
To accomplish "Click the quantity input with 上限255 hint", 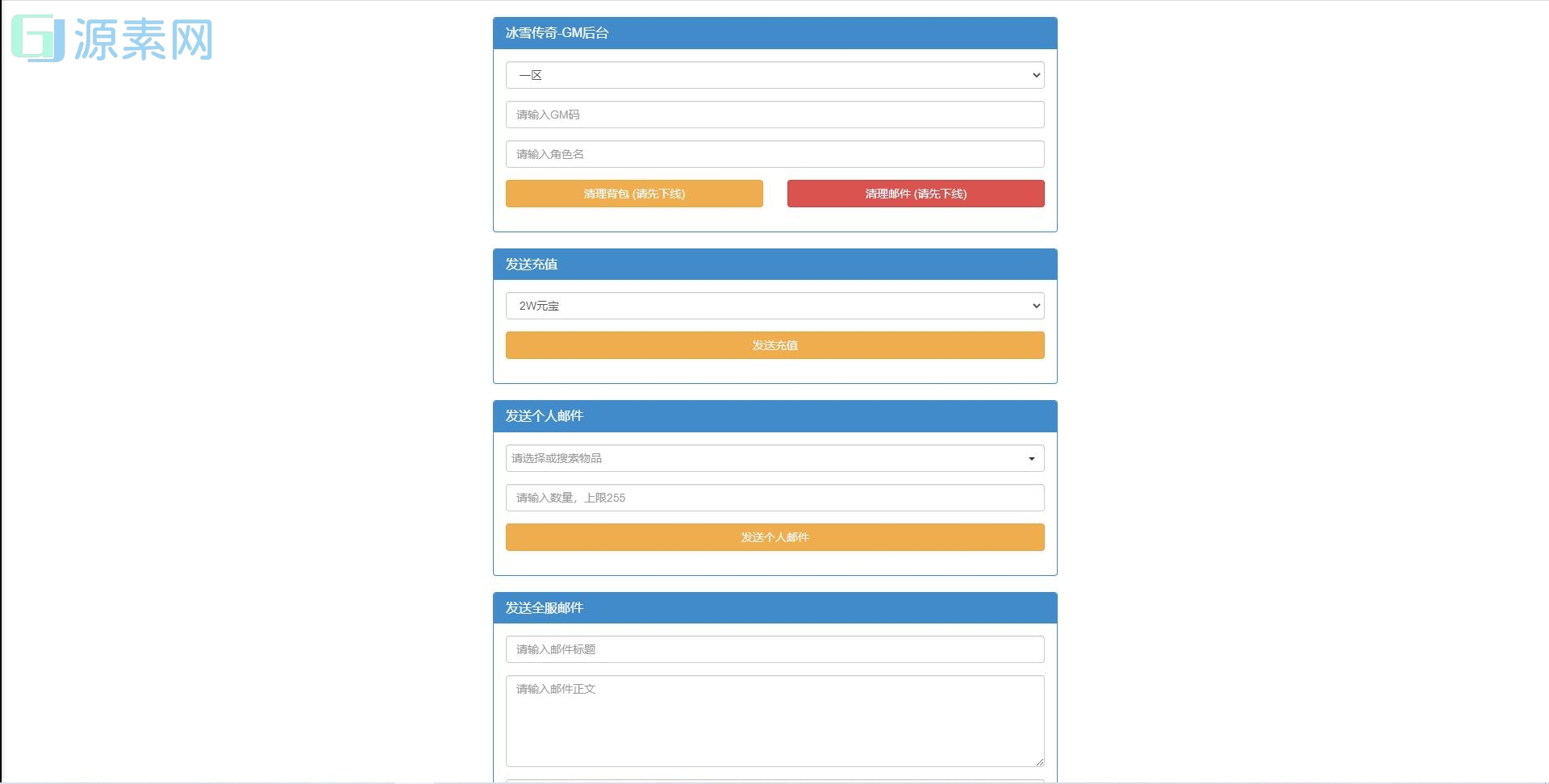I will coord(774,498).
